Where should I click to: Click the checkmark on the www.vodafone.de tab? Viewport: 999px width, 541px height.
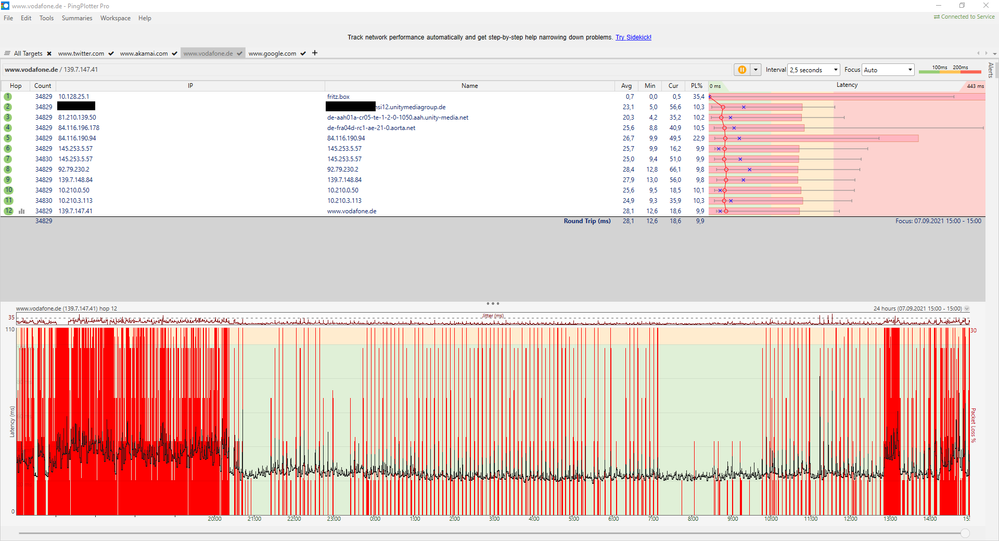[240, 54]
